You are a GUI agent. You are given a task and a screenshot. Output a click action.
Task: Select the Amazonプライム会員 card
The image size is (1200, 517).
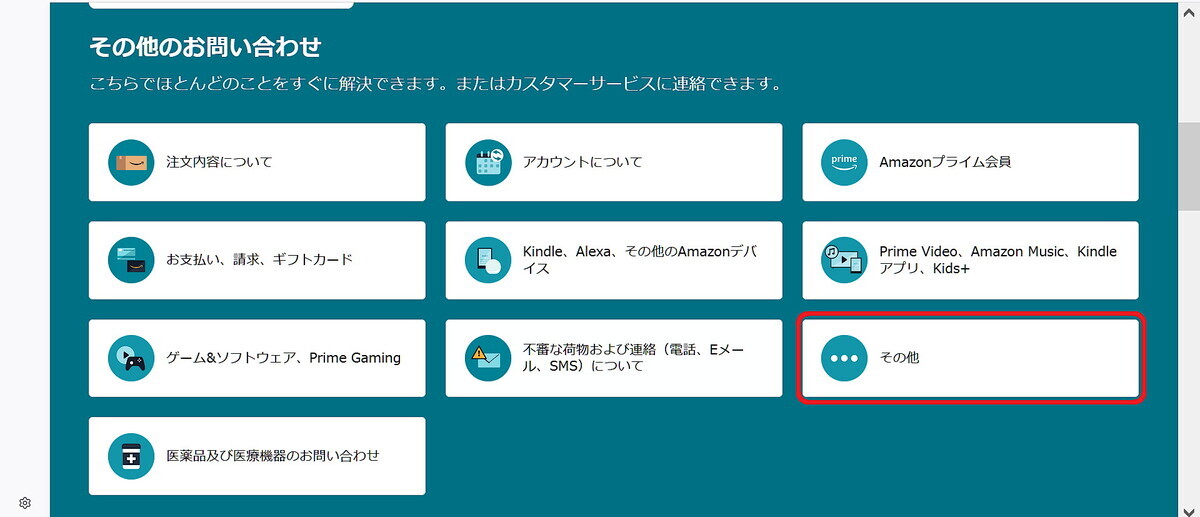(x=970, y=162)
